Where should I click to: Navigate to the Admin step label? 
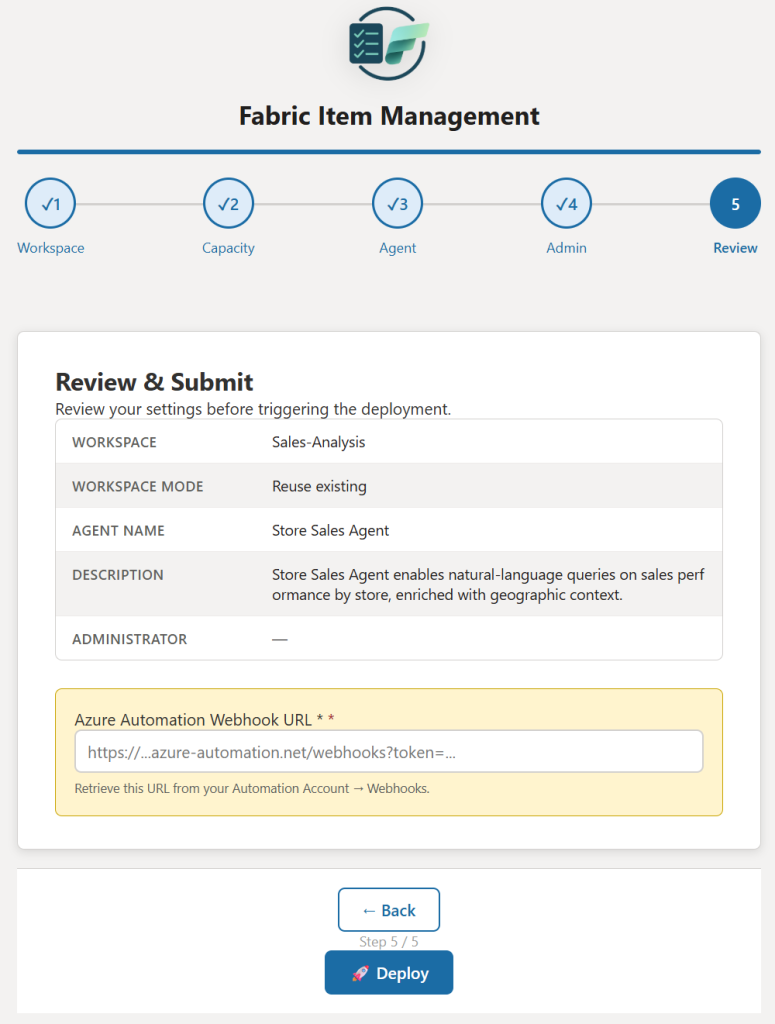coord(566,248)
